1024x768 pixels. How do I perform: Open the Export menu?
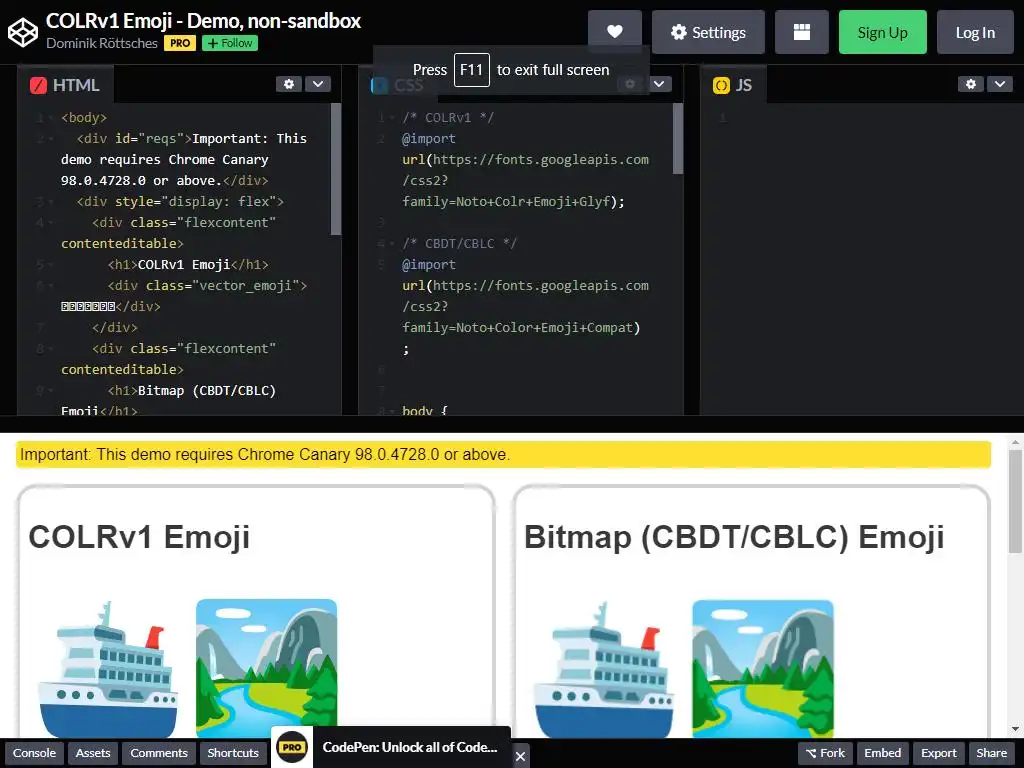tap(938, 753)
